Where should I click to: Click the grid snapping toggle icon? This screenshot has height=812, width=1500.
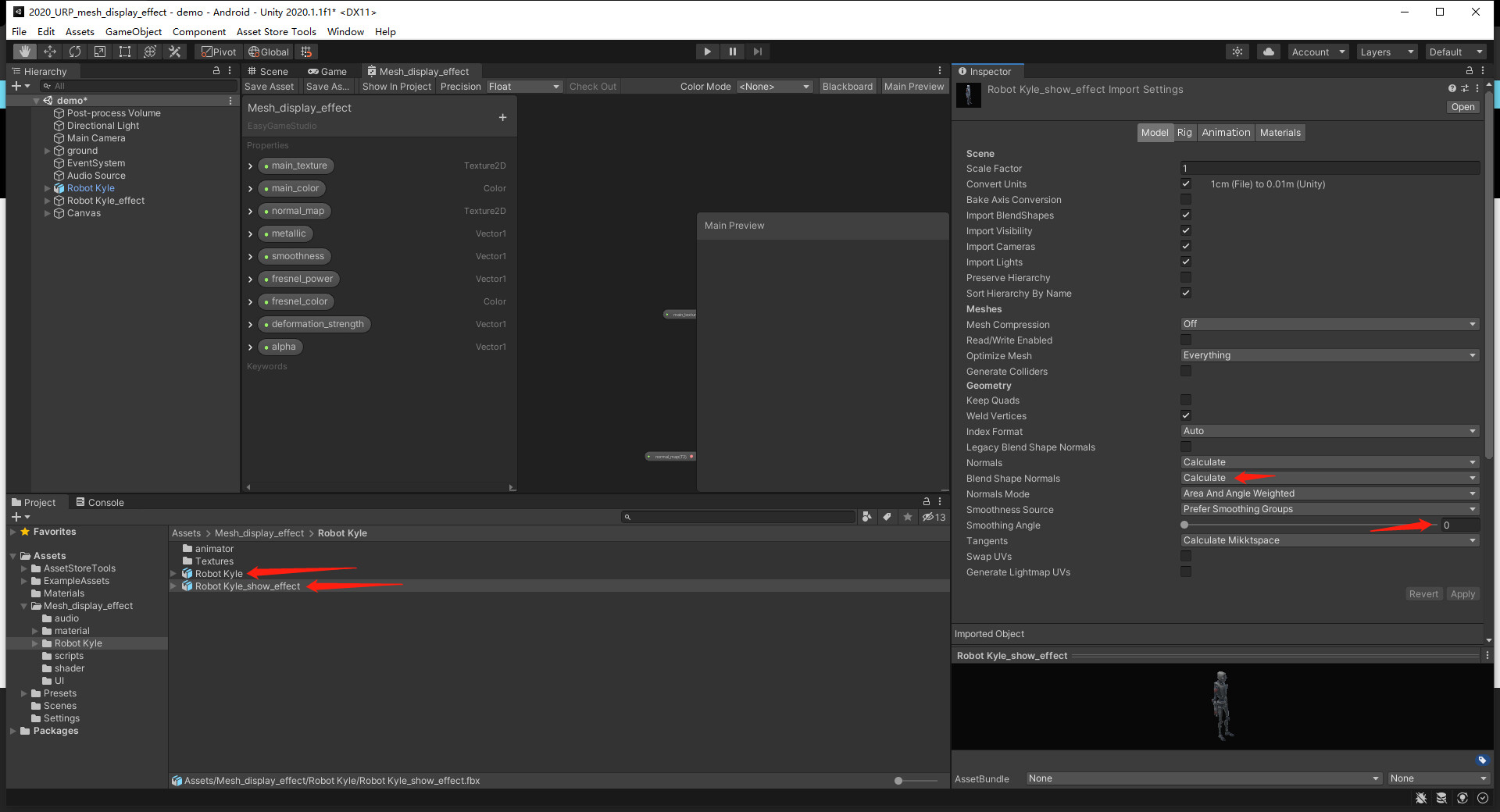[x=305, y=51]
